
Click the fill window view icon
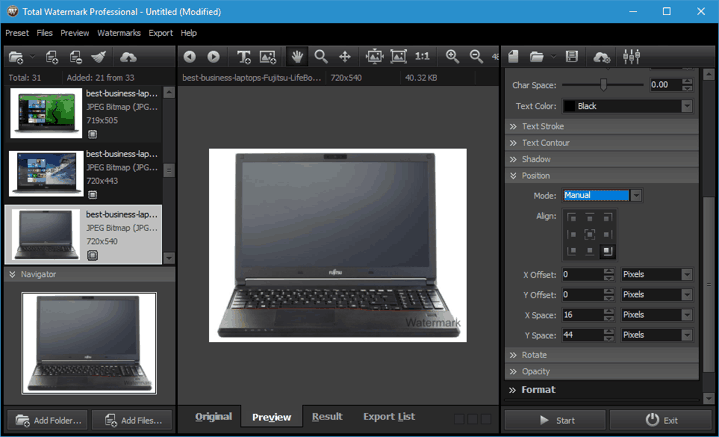pos(398,56)
